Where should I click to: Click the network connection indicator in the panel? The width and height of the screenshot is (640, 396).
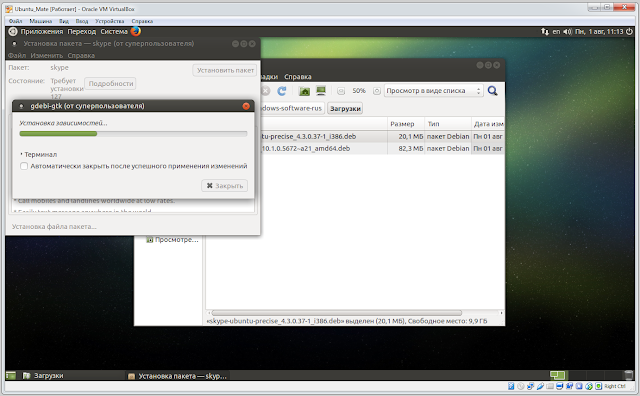click(544, 31)
